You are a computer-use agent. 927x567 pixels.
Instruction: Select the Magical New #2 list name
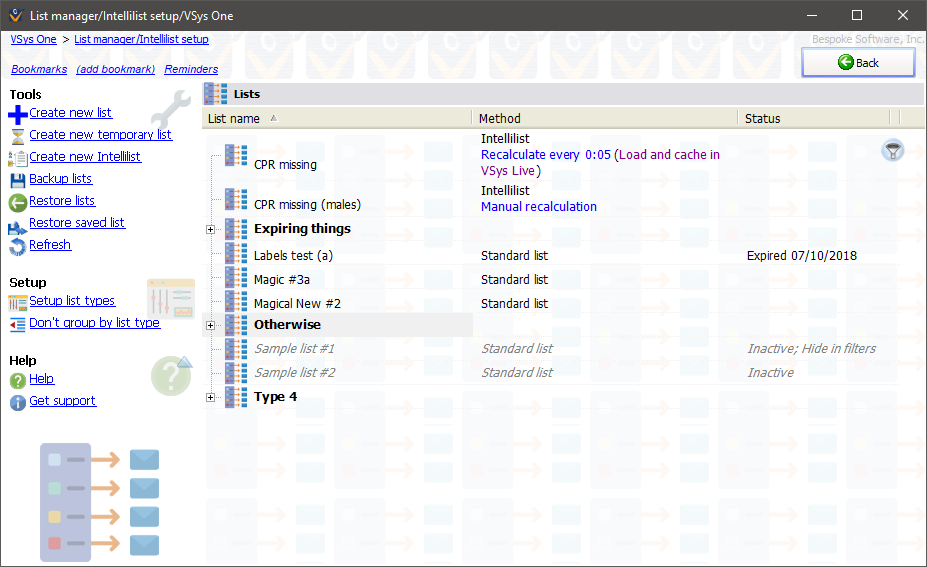(x=297, y=303)
